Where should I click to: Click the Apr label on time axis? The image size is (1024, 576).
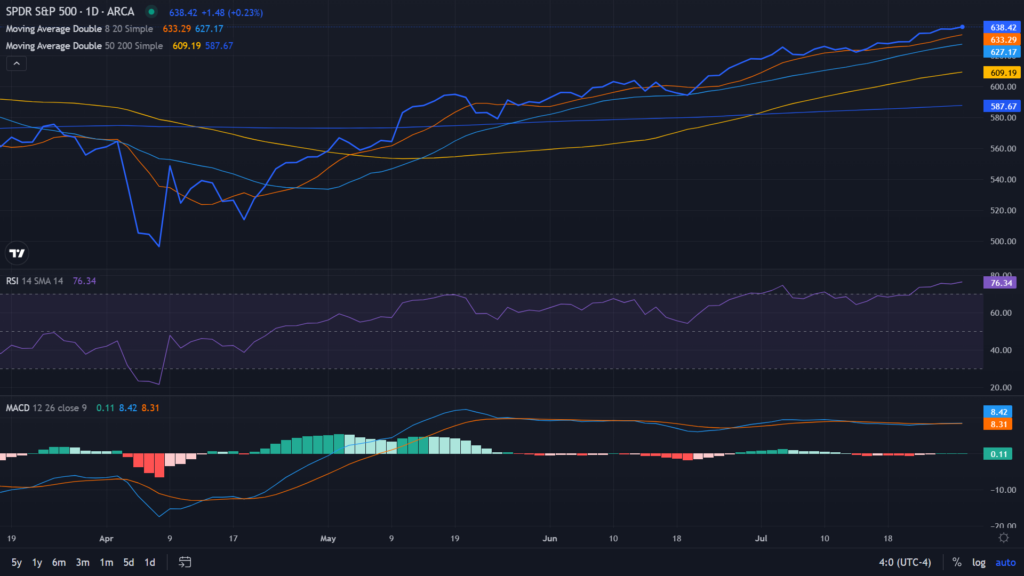tap(106, 539)
